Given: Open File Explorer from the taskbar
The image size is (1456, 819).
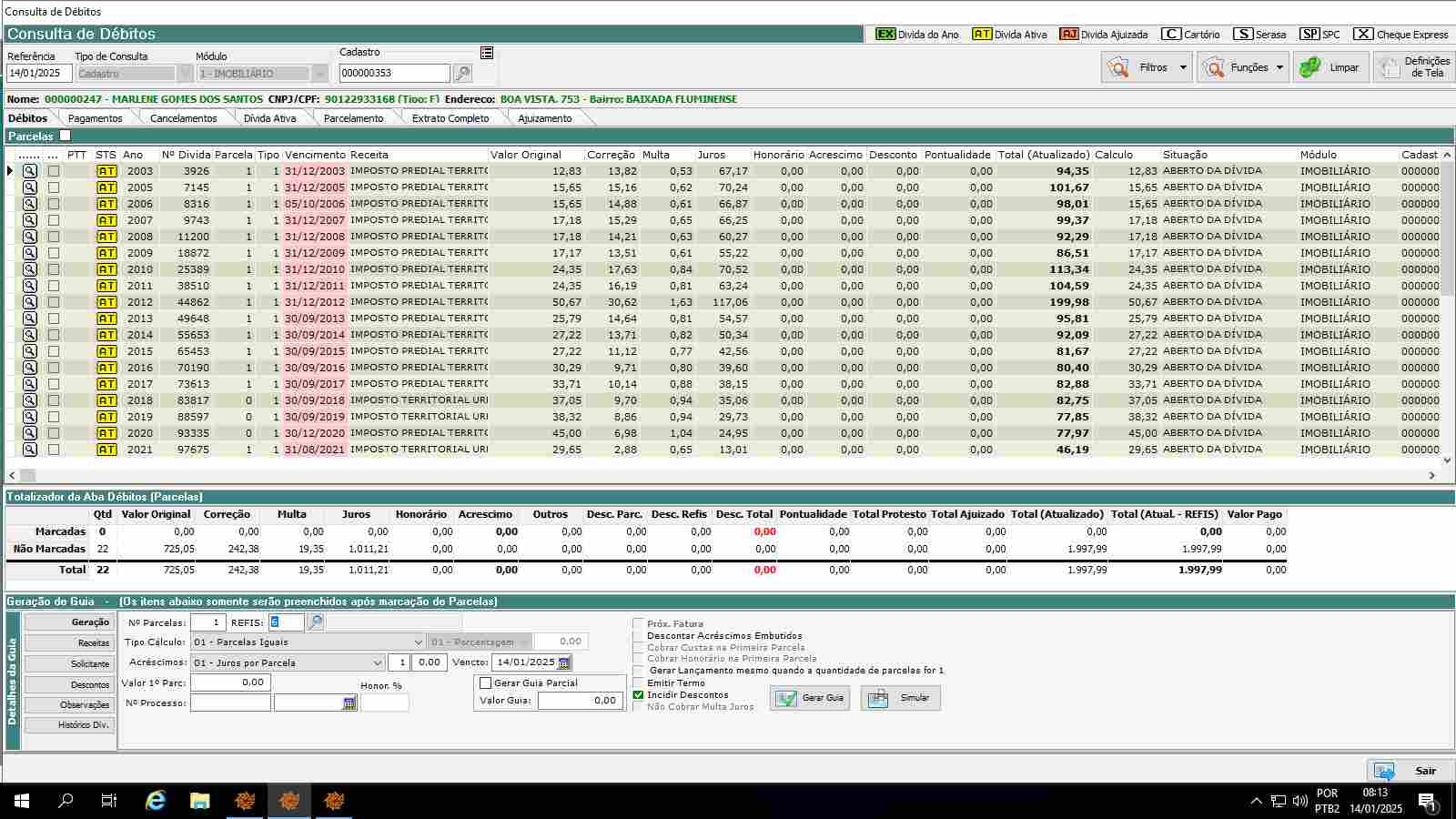Looking at the screenshot, I should [x=200, y=801].
